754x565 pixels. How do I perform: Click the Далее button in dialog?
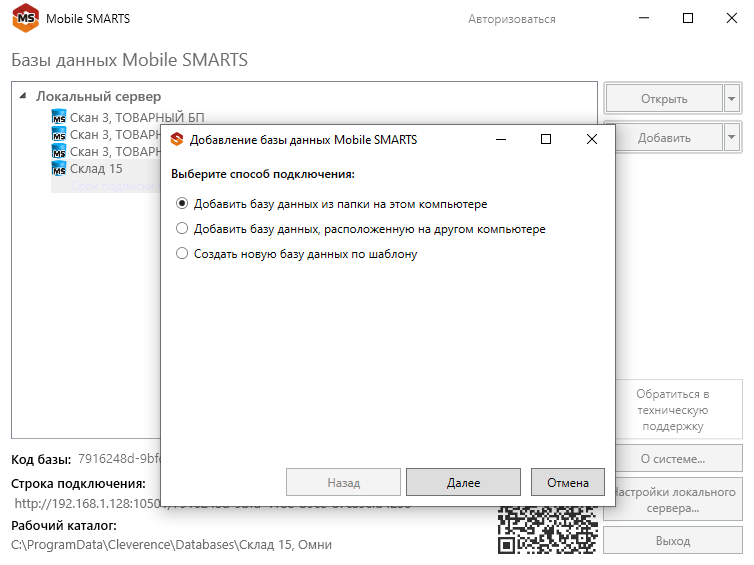click(x=463, y=482)
